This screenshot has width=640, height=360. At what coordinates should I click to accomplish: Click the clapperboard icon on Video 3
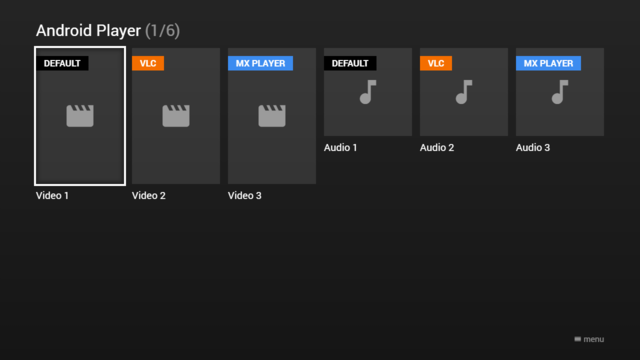click(272, 116)
